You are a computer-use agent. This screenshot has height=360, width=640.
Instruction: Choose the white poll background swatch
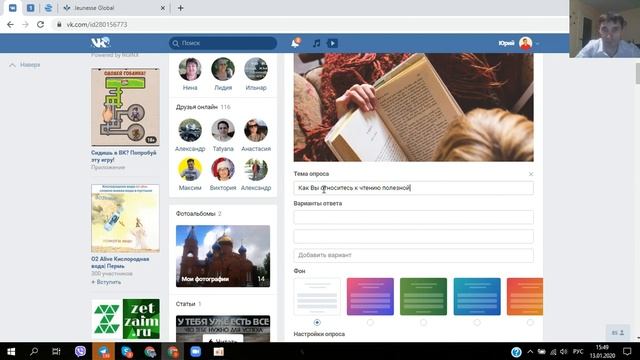(317, 297)
